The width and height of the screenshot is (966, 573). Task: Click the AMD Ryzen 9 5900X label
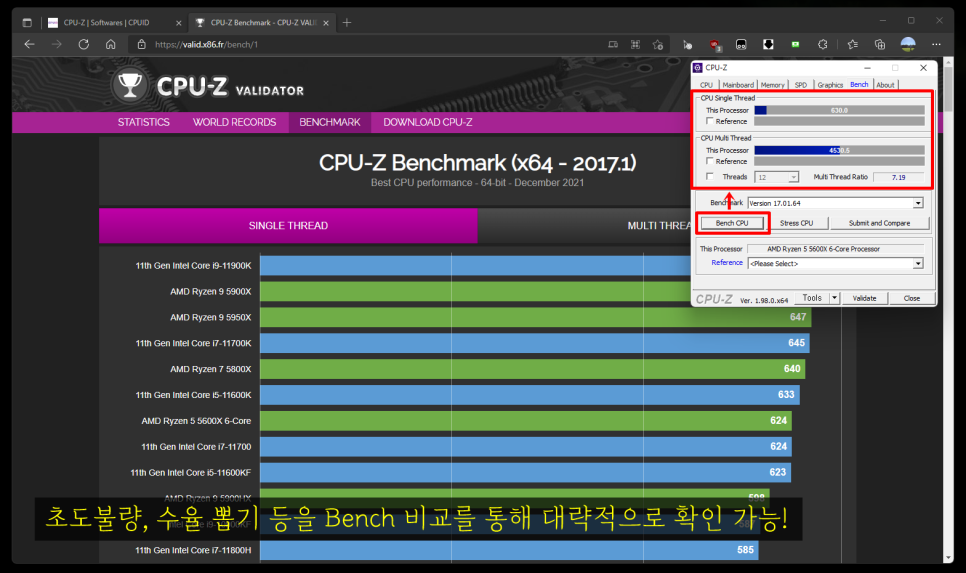(x=211, y=291)
